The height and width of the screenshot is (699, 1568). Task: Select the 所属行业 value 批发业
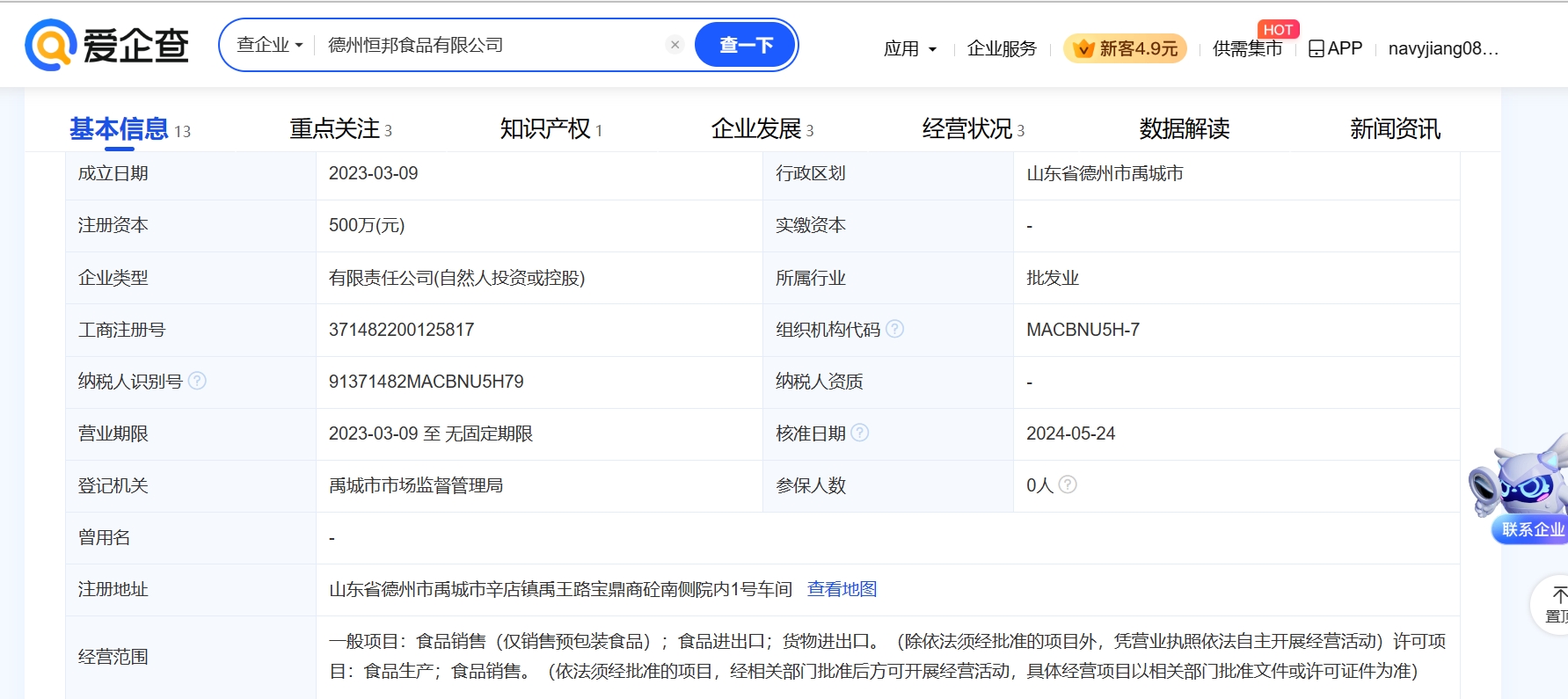pyautogui.click(x=1053, y=278)
